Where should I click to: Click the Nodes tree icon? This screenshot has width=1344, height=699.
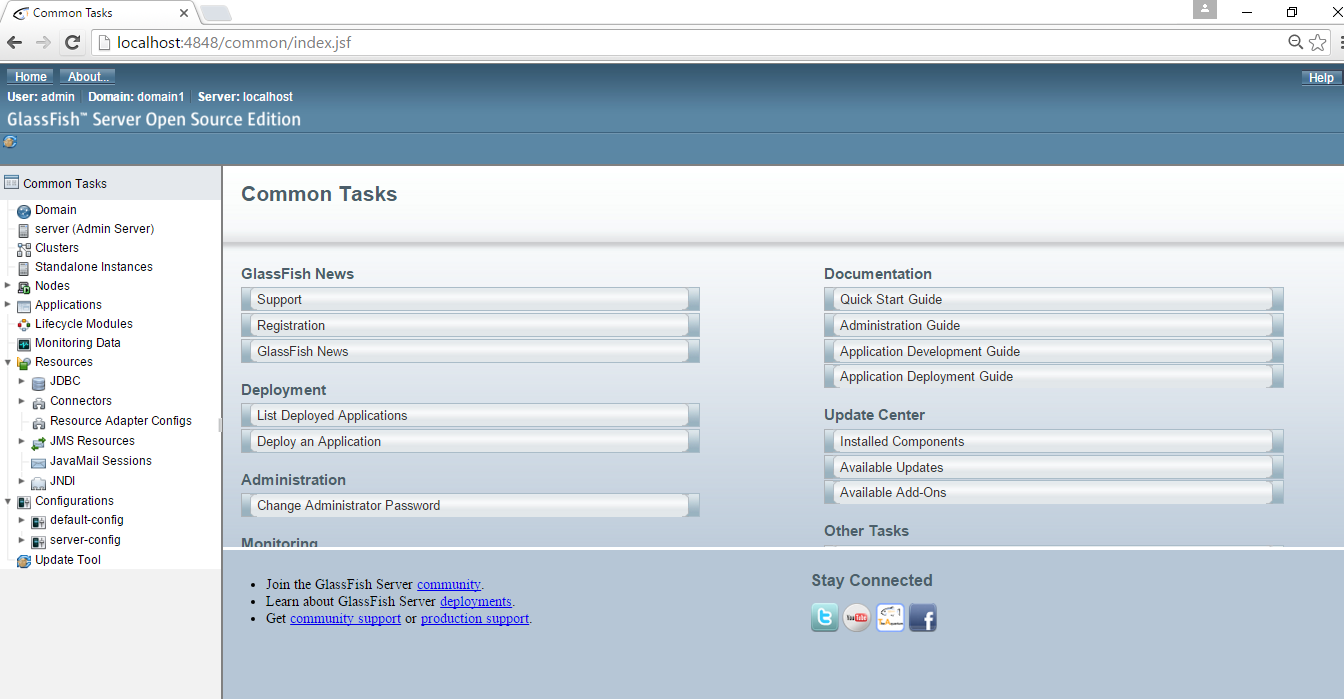[24, 287]
